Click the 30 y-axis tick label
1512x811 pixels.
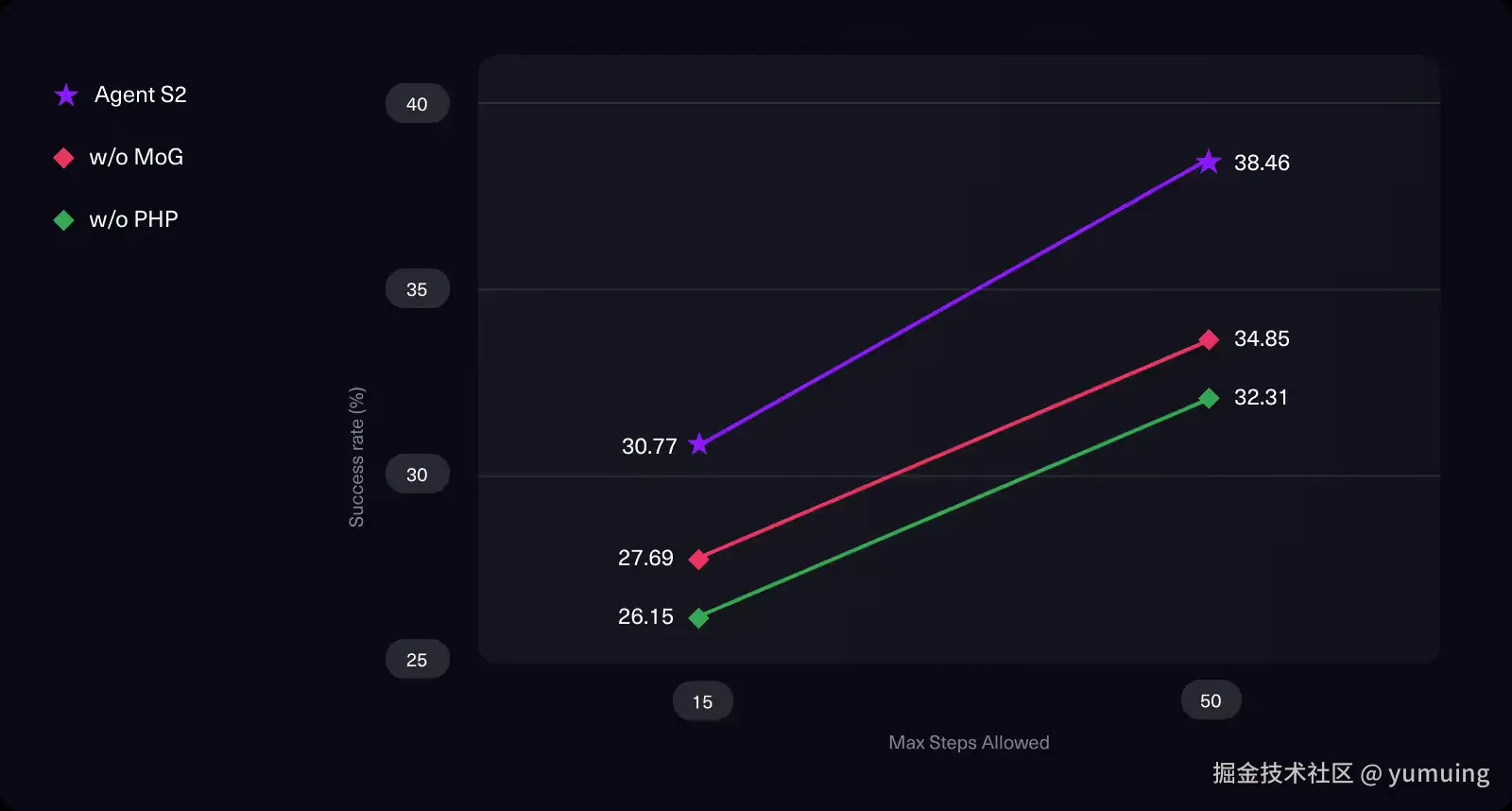pyautogui.click(x=417, y=475)
